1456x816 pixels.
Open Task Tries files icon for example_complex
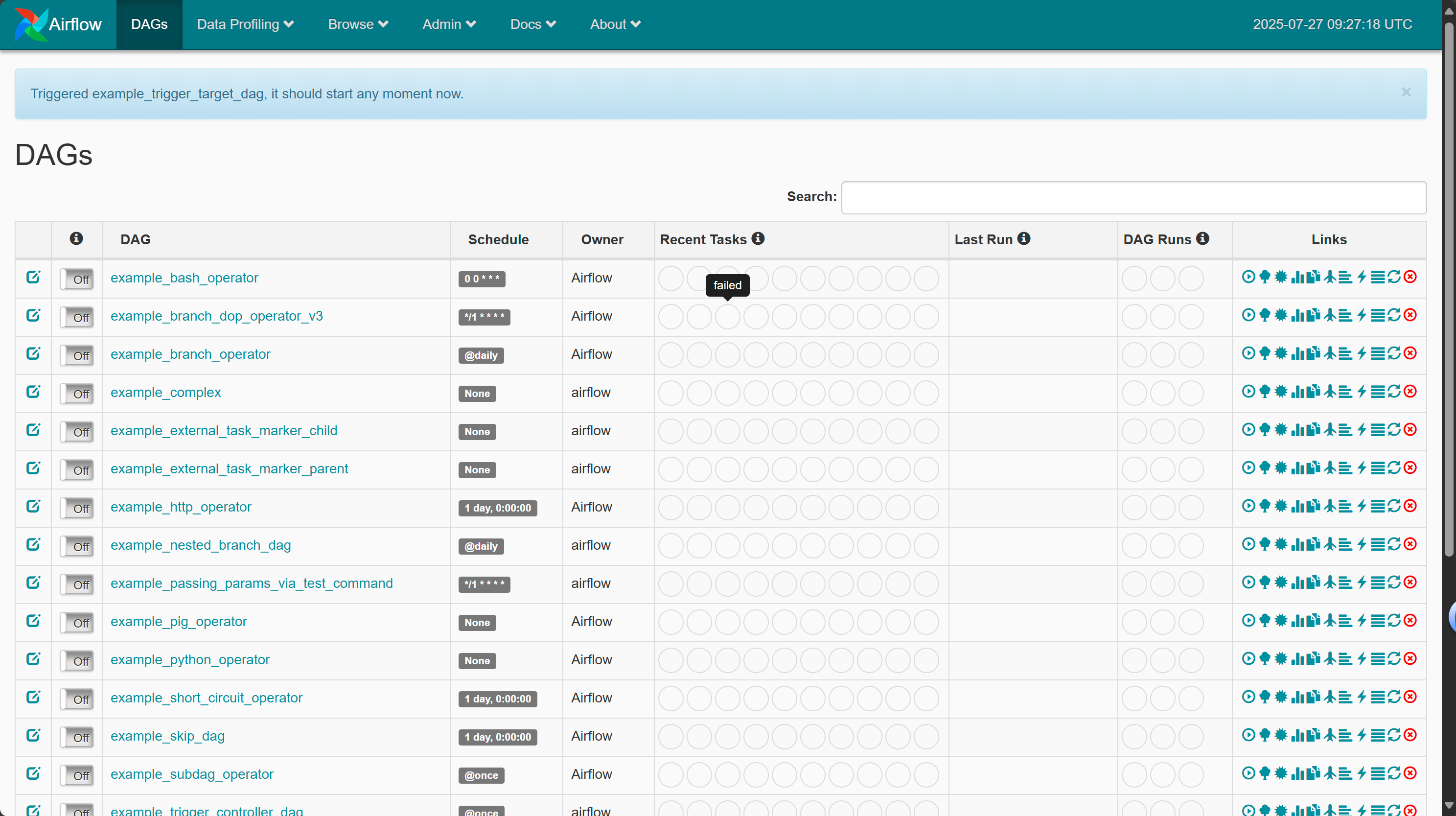(x=1314, y=391)
